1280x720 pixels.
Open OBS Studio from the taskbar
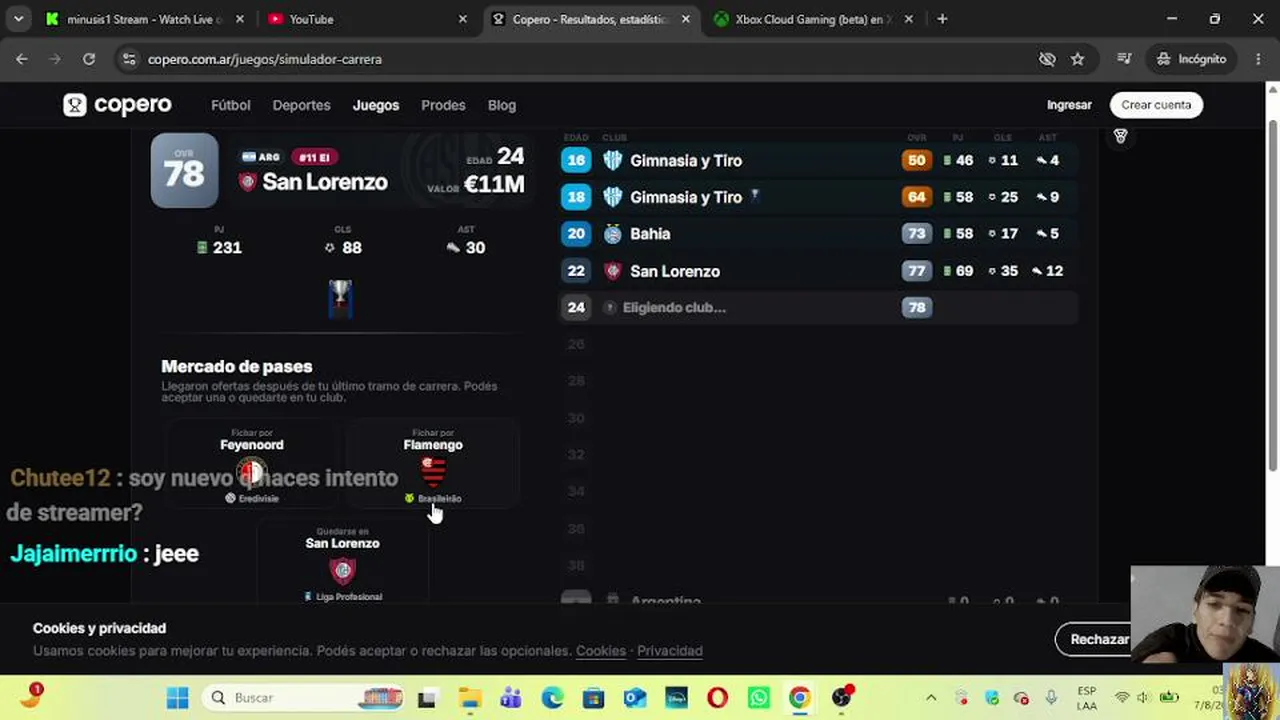(x=842, y=698)
